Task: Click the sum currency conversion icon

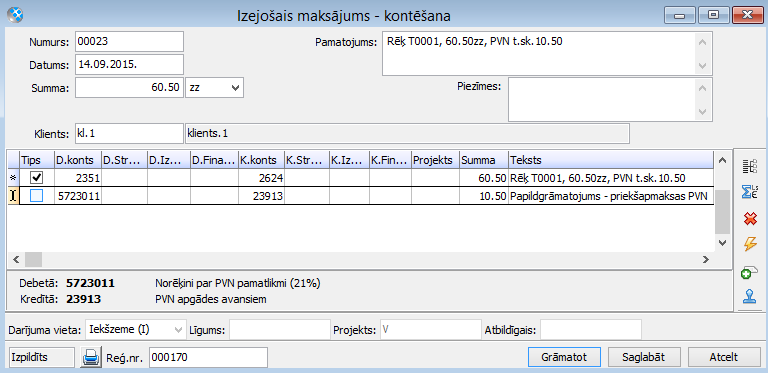Action: pos(750,191)
